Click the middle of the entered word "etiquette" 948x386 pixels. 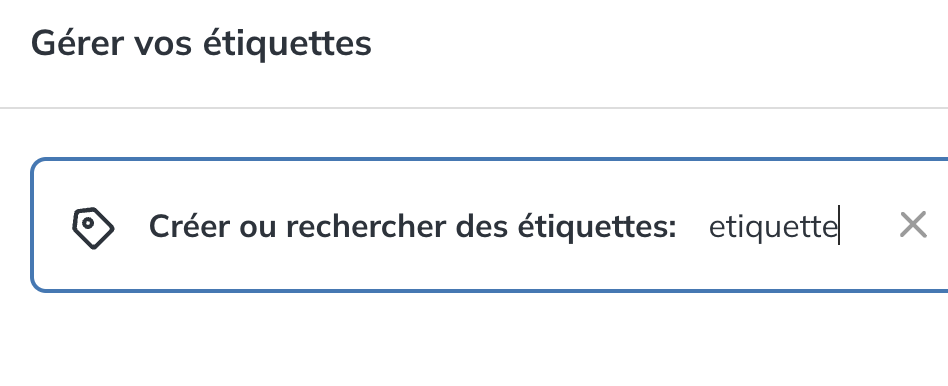(x=773, y=228)
